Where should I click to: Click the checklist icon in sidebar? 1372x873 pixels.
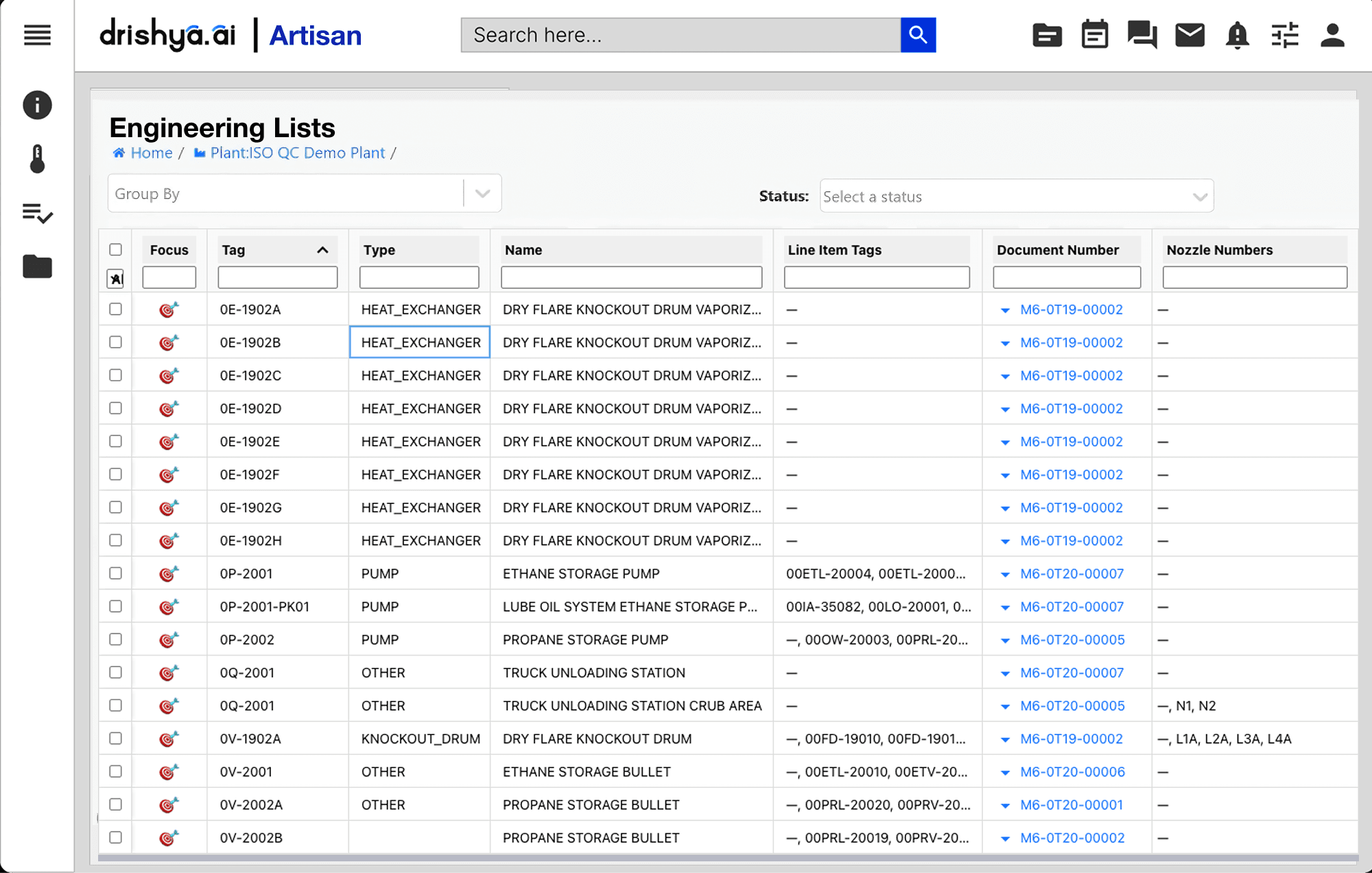tap(37, 213)
